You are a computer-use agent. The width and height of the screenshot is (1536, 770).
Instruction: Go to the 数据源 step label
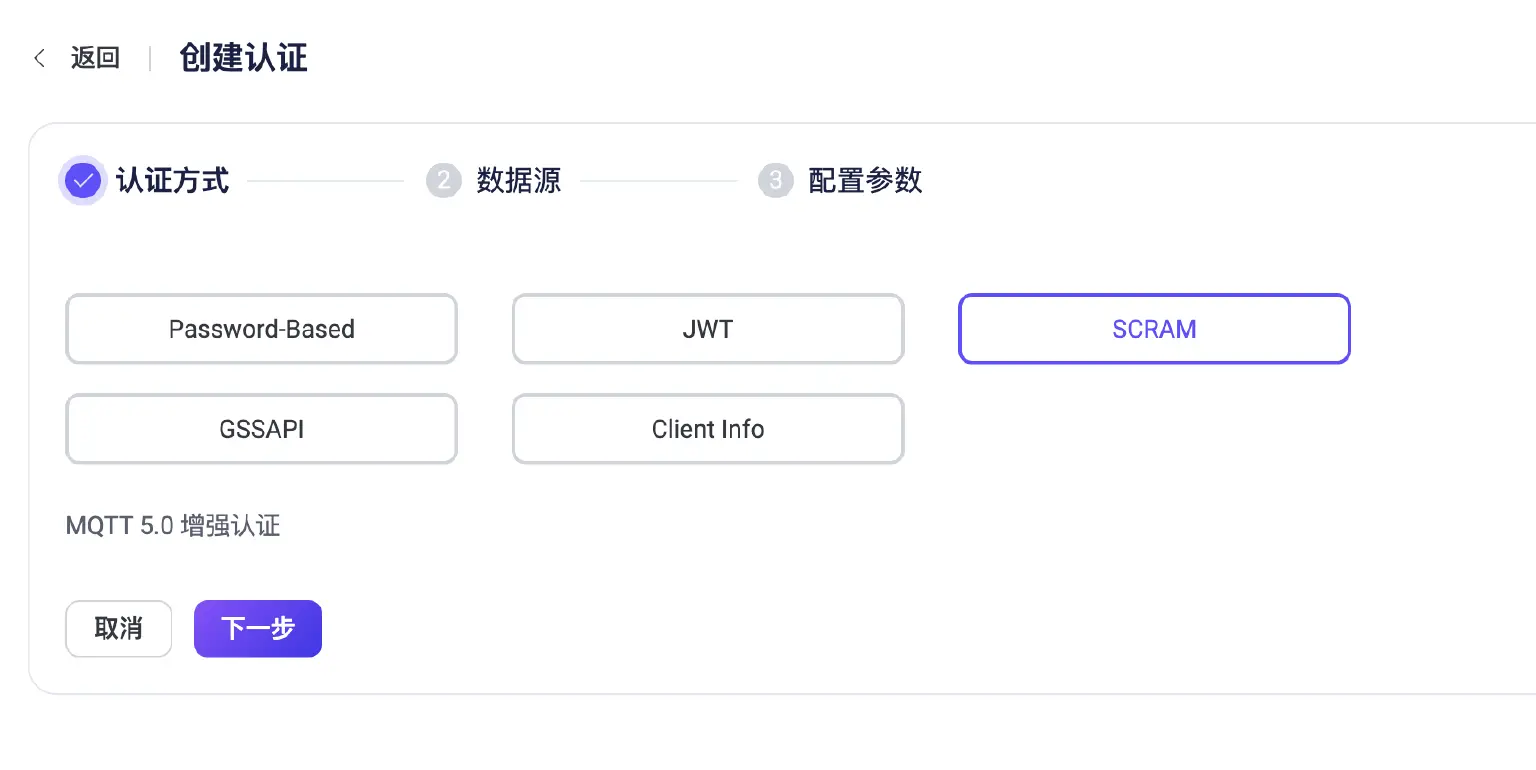[x=519, y=181]
